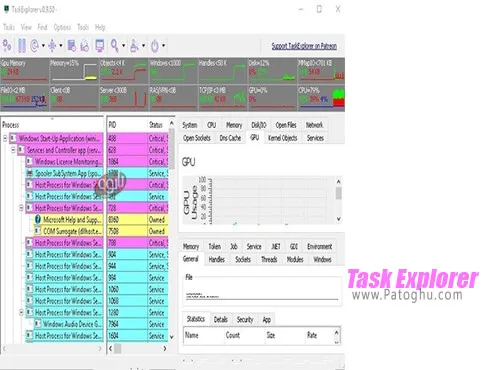The image size is (485, 370).
Task: Click the Windows Audio Device Graph process icon
Action: [38, 324]
